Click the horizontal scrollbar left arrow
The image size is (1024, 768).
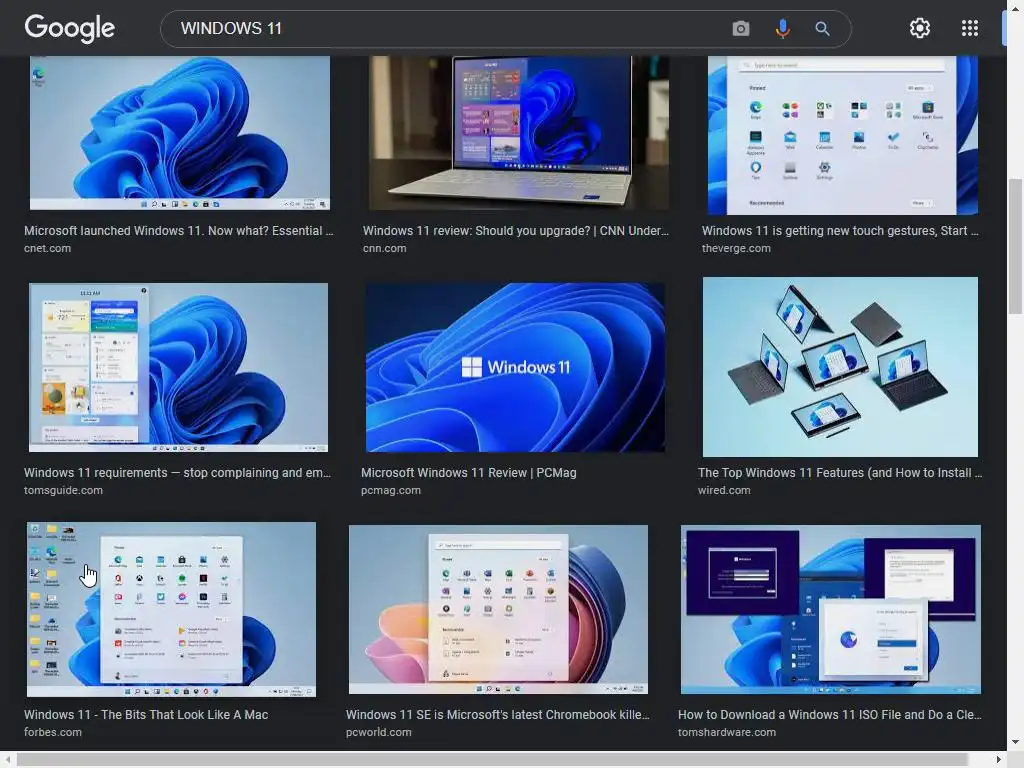coord(8,760)
